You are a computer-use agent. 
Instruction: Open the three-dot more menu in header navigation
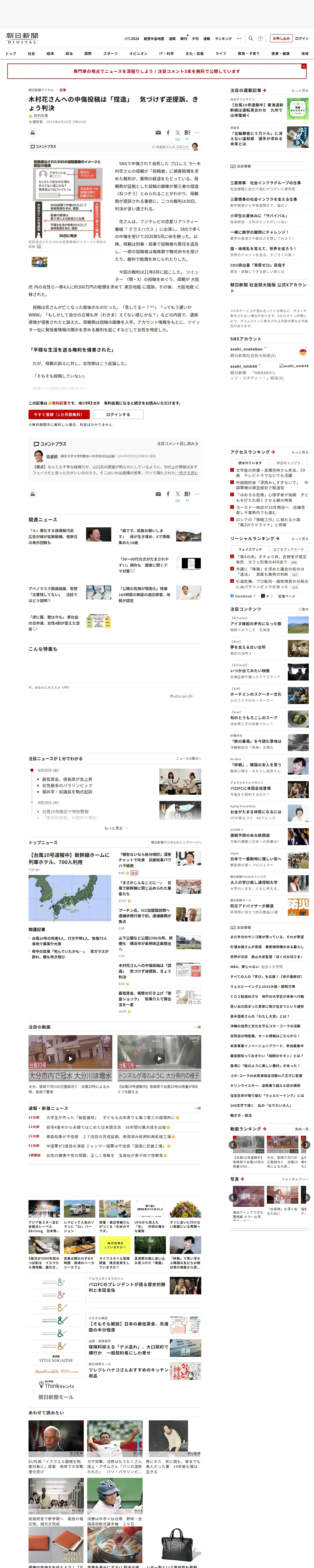coord(239,38)
